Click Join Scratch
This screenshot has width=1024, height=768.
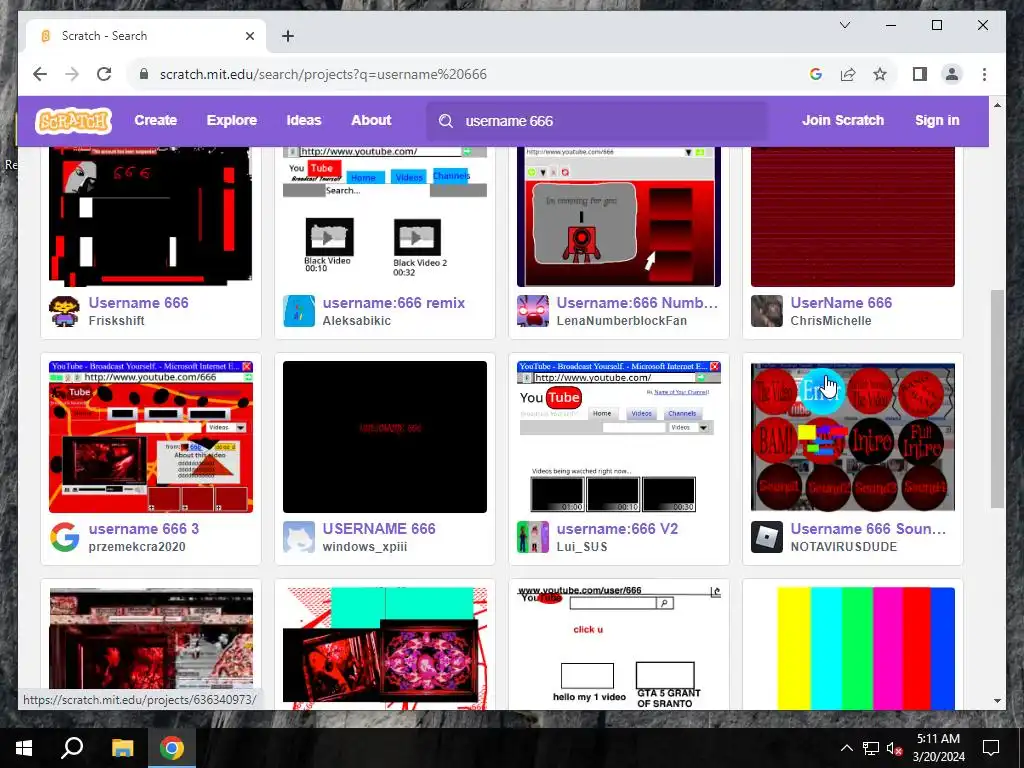click(x=842, y=120)
